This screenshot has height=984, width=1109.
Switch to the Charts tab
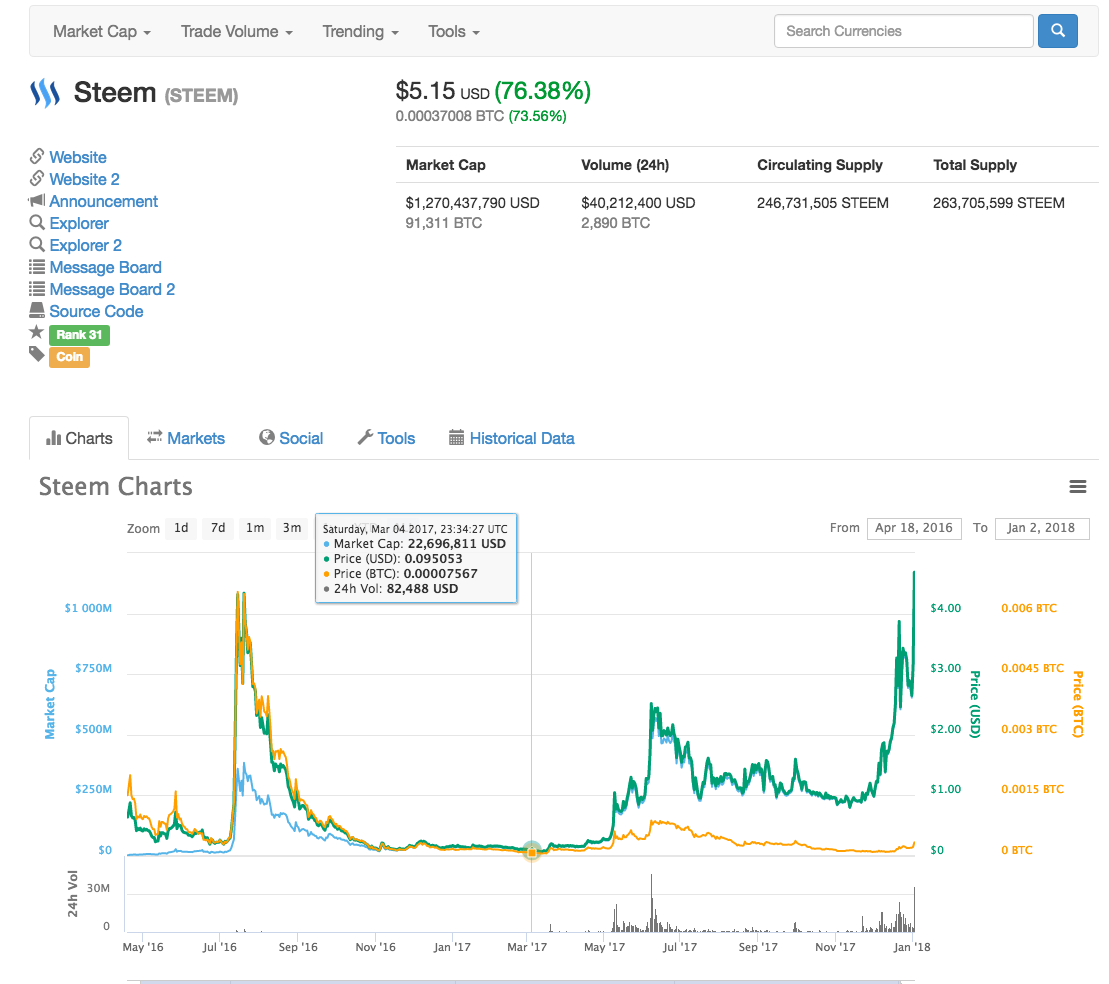(x=79, y=439)
